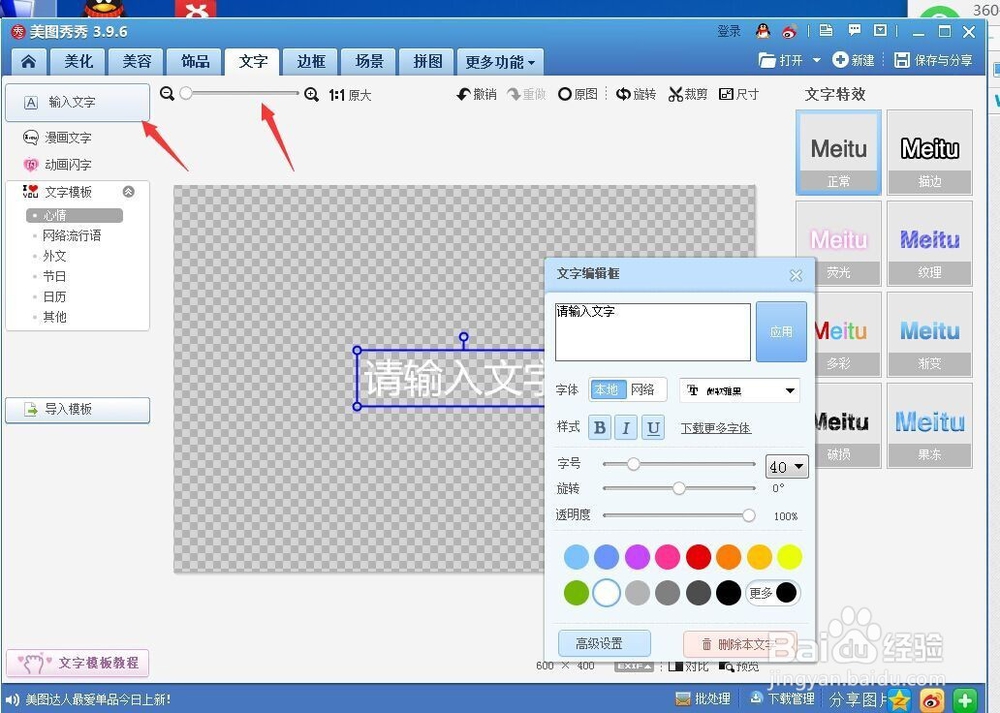Click the 重做 redo icon

click(x=514, y=94)
